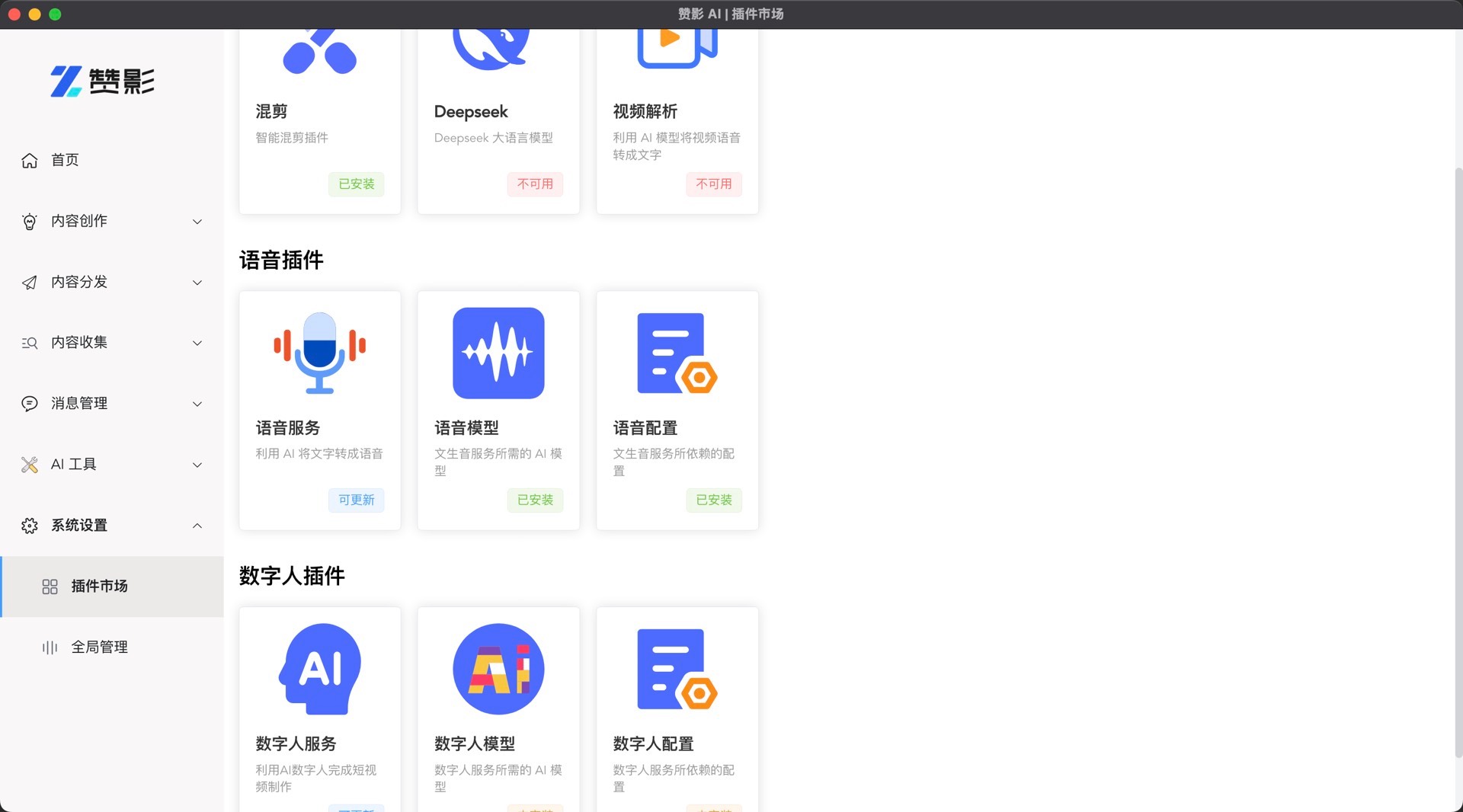Click the 数字人插件 section heading

[x=292, y=576]
